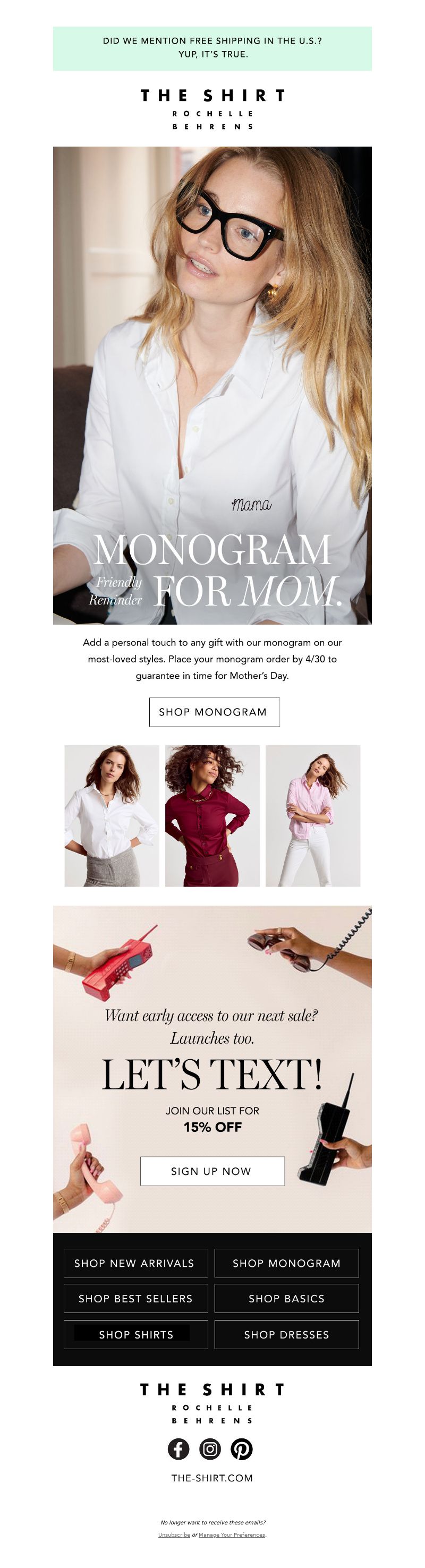Select Shop Dresses menu item
Viewport: 425px width, 1568px height.
(x=287, y=1335)
